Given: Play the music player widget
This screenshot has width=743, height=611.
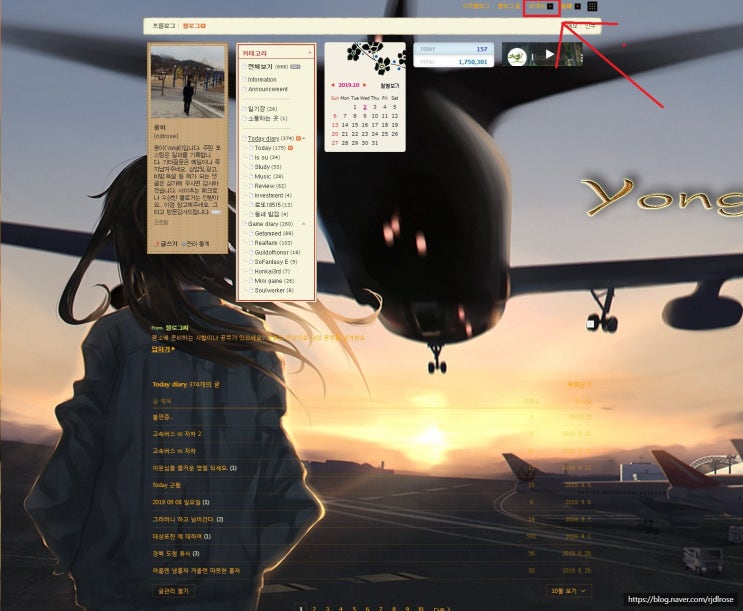Looking at the screenshot, I should pyautogui.click(x=549, y=55).
